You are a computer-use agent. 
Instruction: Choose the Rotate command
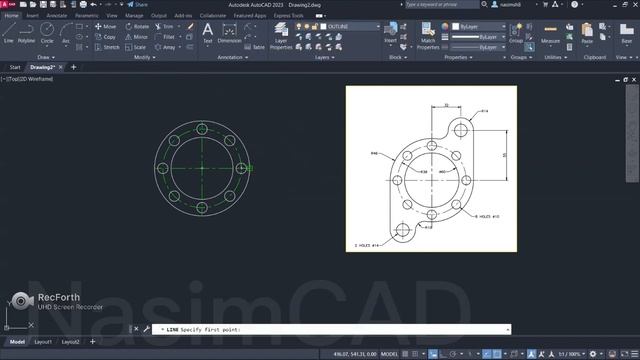click(x=137, y=27)
